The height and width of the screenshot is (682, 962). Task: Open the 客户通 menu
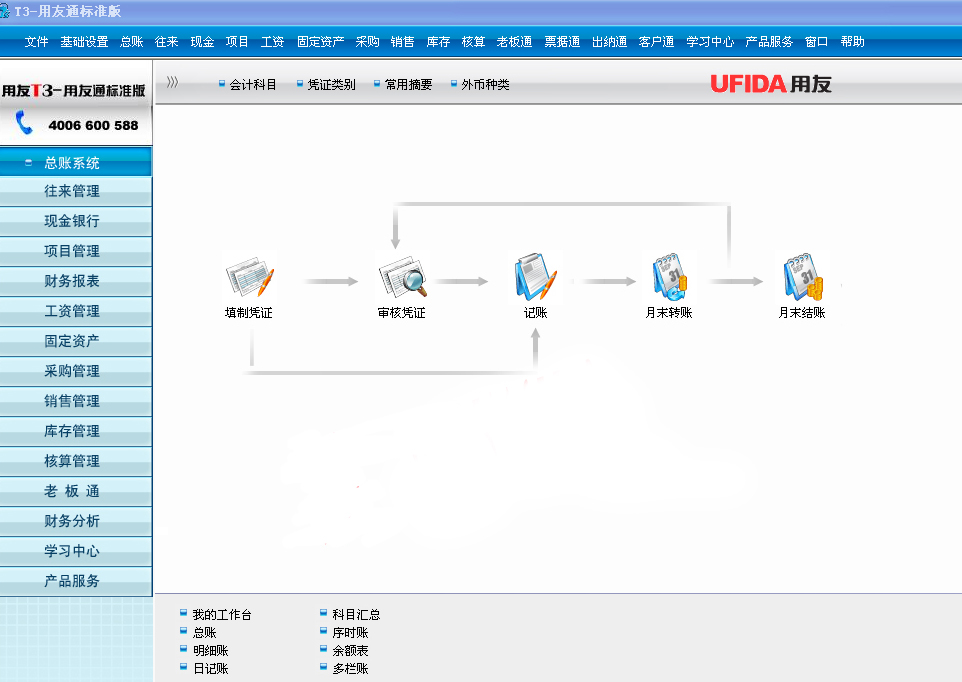click(x=656, y=42)
